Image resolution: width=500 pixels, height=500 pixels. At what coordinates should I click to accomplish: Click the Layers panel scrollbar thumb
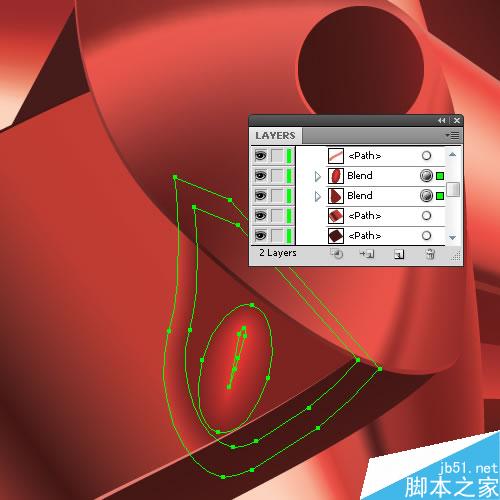[453, 189]
